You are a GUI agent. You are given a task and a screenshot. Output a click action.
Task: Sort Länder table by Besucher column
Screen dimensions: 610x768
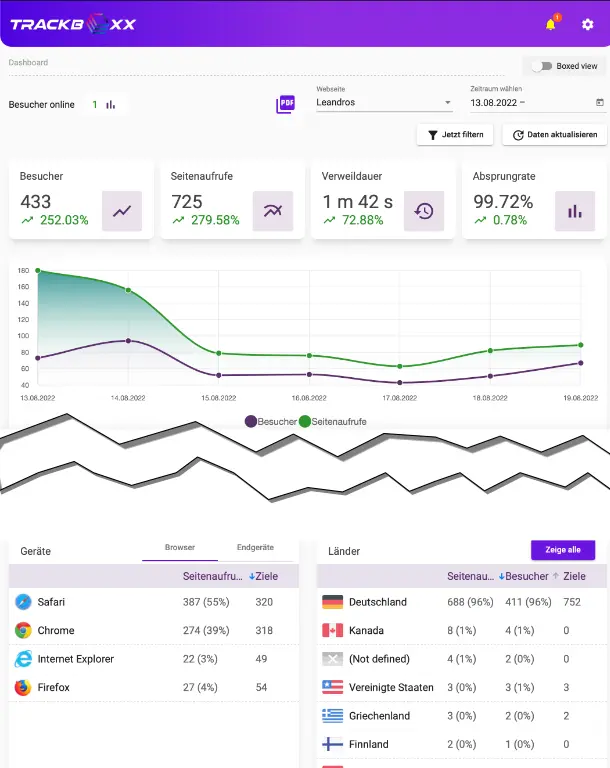[x=526, y=576]
